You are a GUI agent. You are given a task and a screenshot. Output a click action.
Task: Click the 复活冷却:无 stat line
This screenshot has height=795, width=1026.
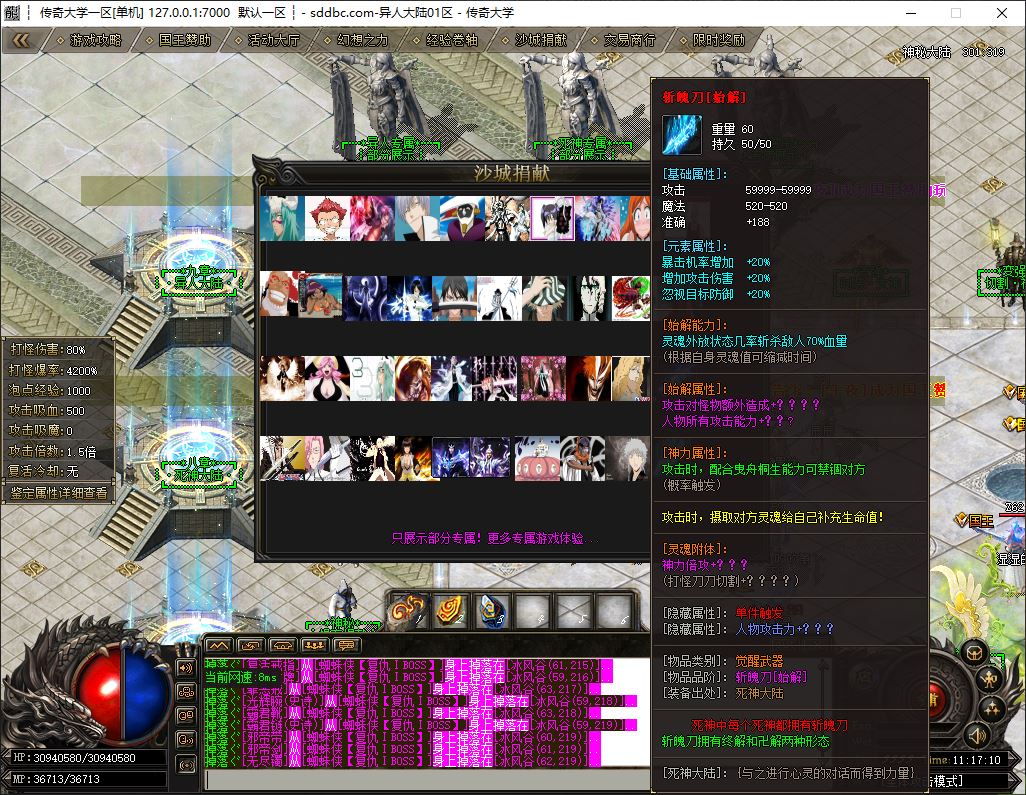(x=43, y=471)
